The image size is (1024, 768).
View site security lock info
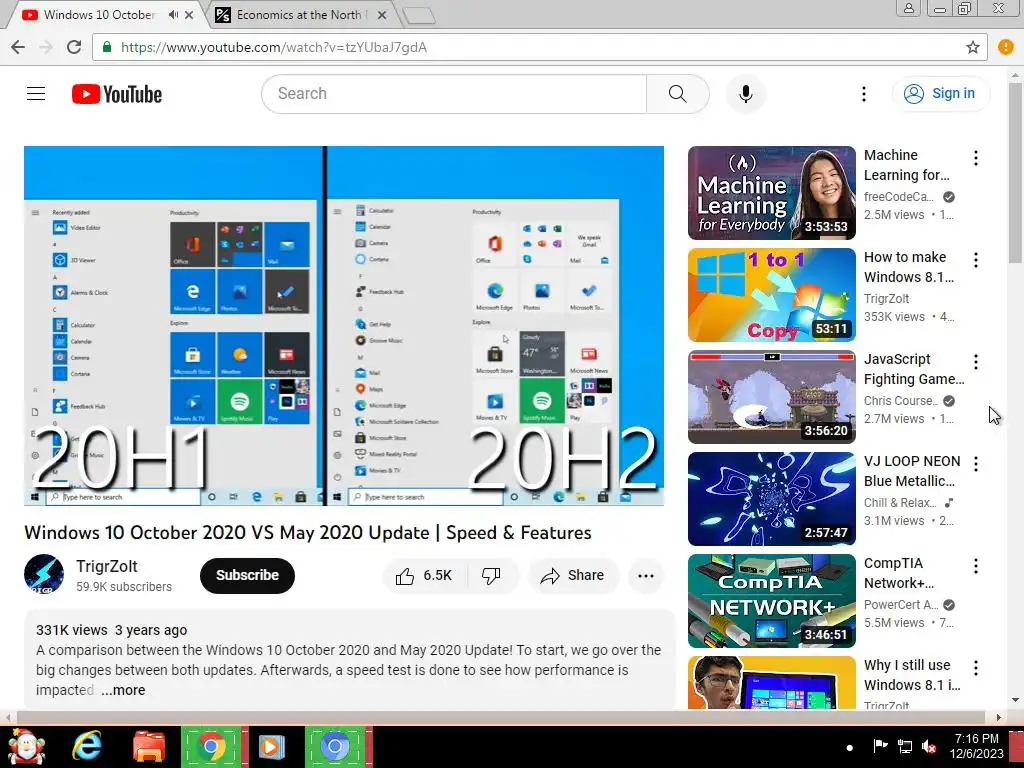pyautogui.click(x=107, y=47)
